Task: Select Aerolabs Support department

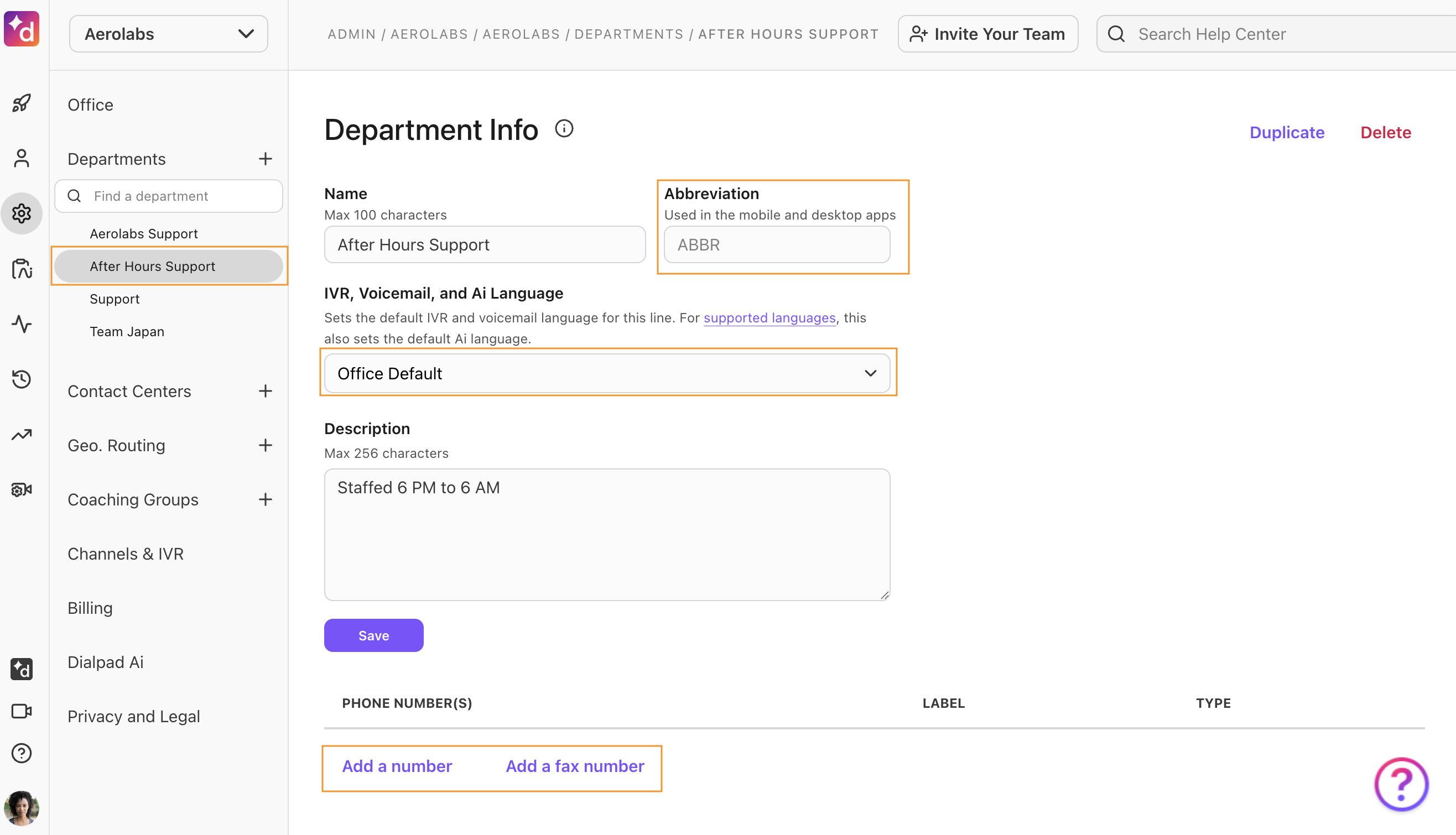Action: click(143, 233)
